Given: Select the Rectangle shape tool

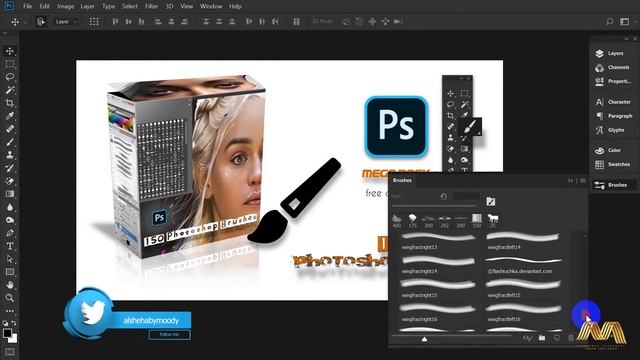Looking at the screenshot, I should pos(10,272).
